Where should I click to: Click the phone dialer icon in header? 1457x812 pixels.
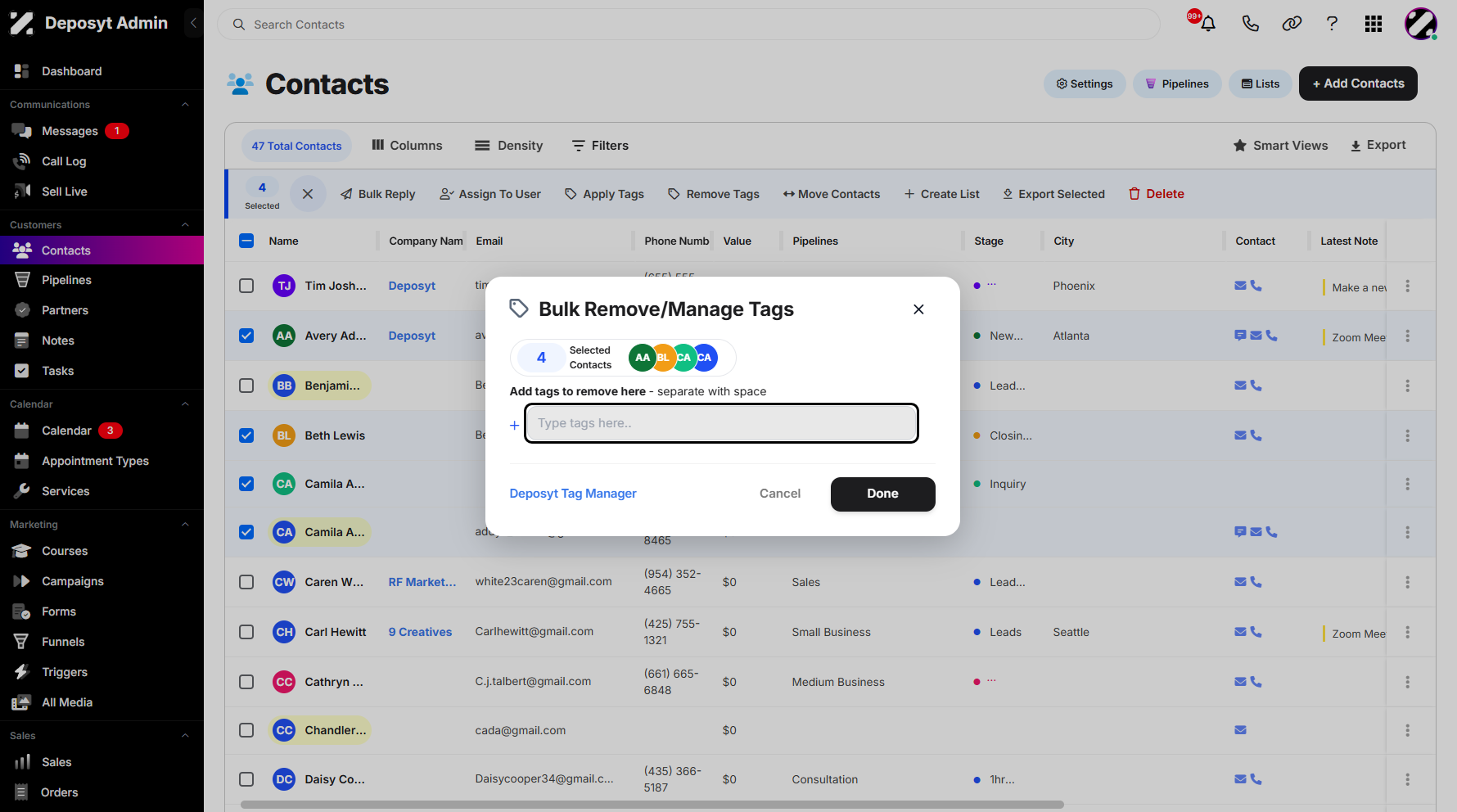[x=1250, y=24]
